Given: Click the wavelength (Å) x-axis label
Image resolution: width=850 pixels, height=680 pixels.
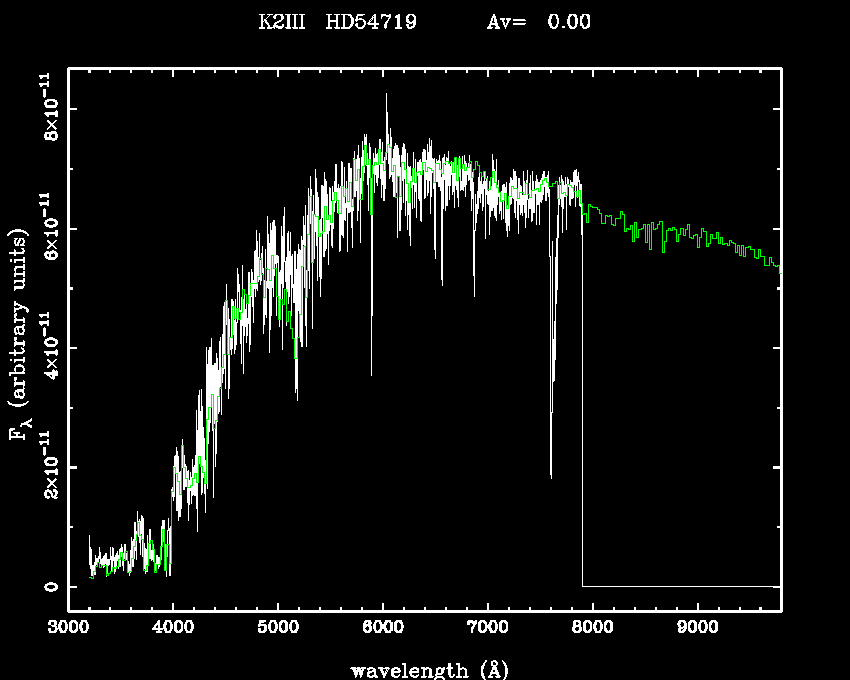Looking at the screenshot, I should (x=425, y=669).
